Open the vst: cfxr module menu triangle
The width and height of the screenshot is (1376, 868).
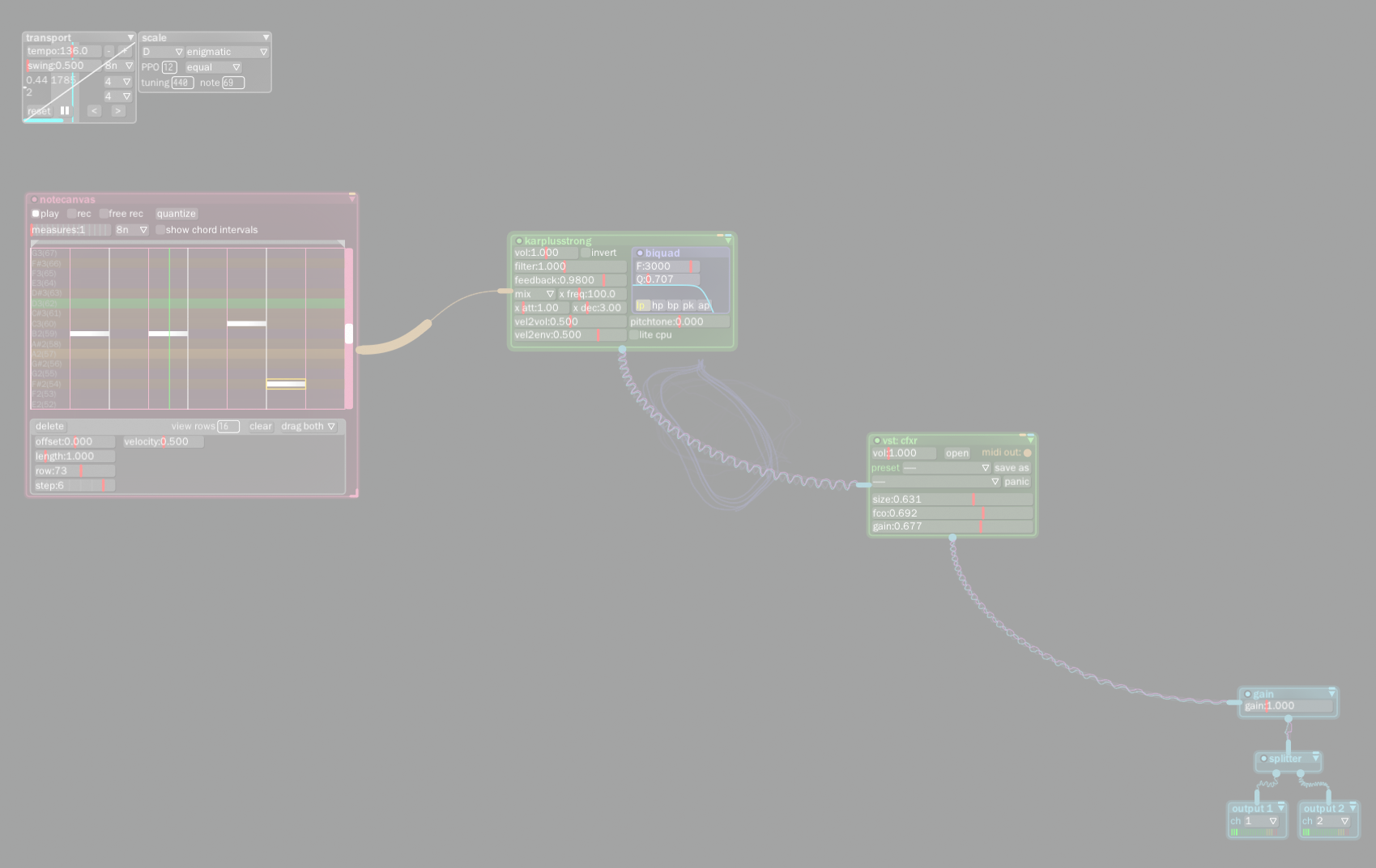coord(1030,440)
